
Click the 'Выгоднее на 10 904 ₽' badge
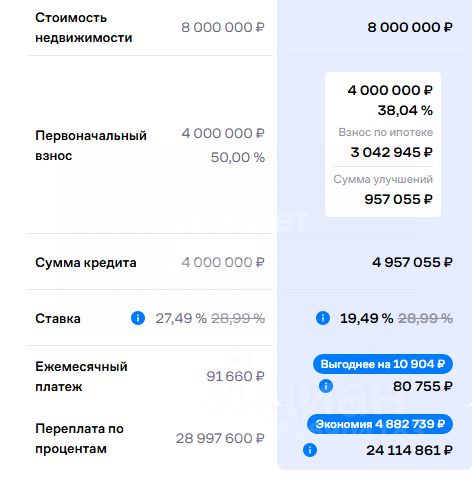pyautogui.click(x=383, y=364)
